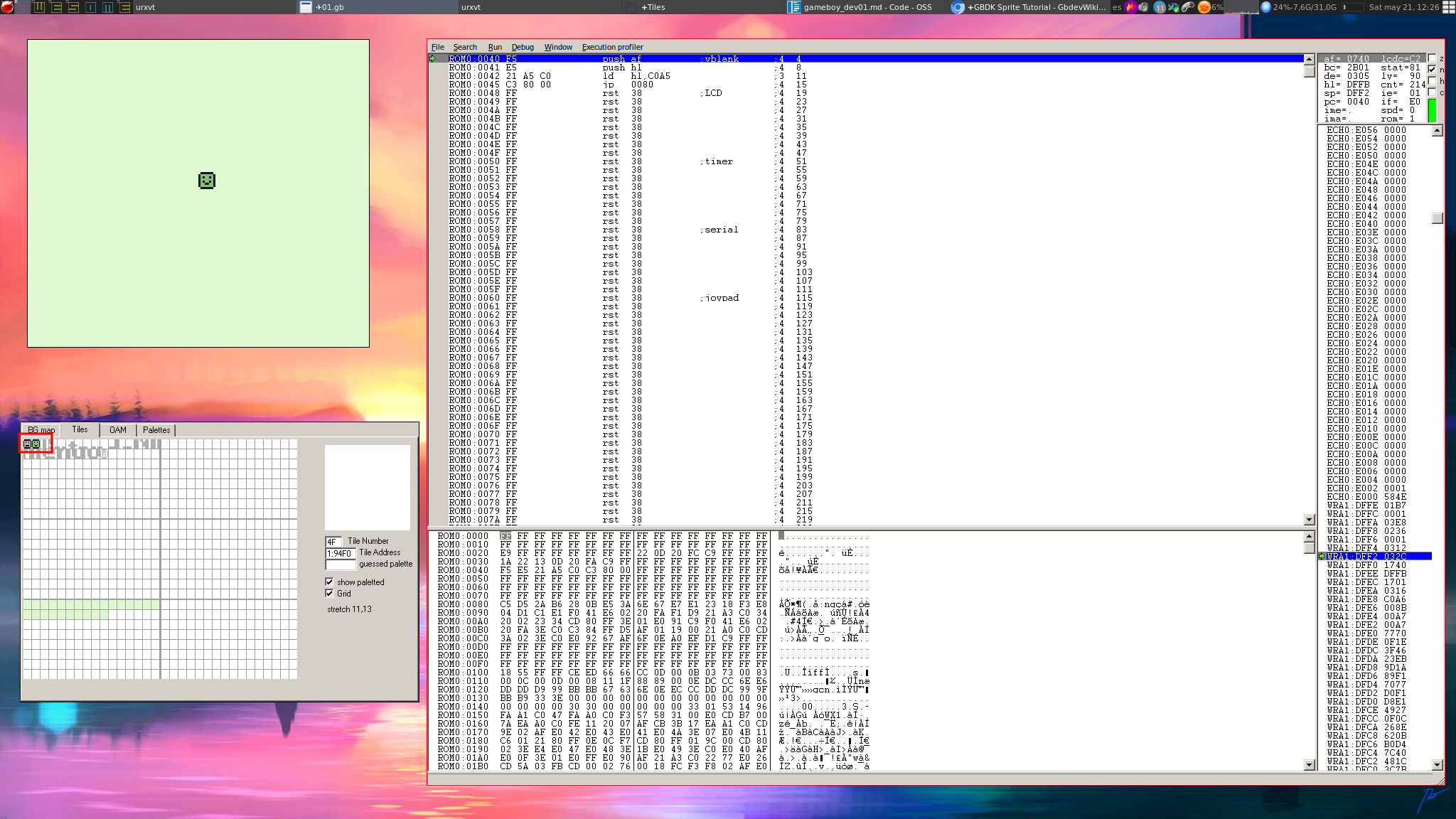Click the FreeBSD logo launcher icon
Screen dimensions: 1456x819
pos(7,7)
